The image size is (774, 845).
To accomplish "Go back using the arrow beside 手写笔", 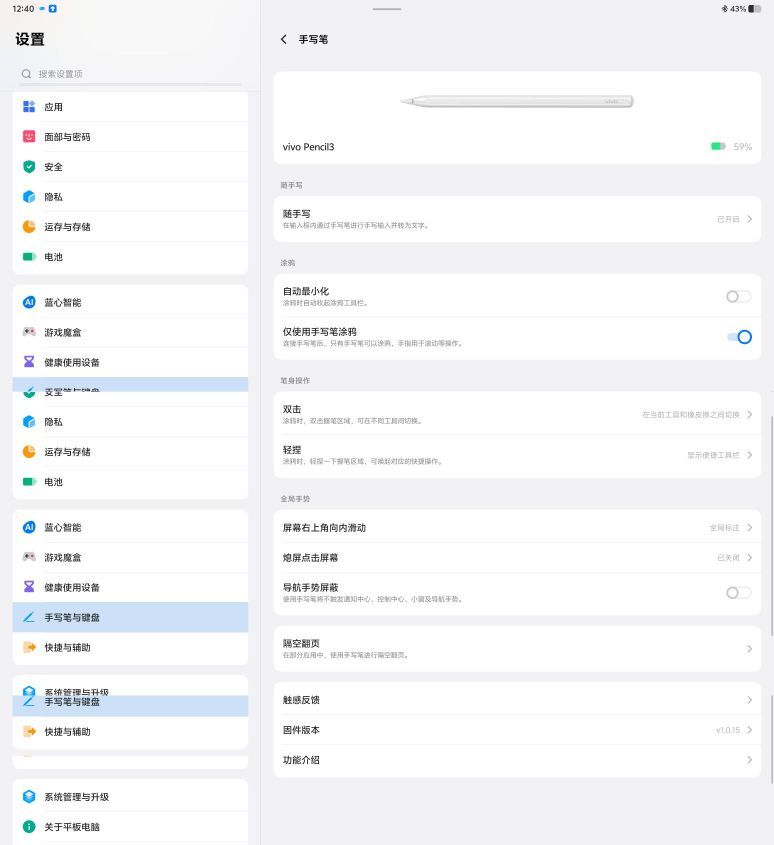I will click(284, 39).
